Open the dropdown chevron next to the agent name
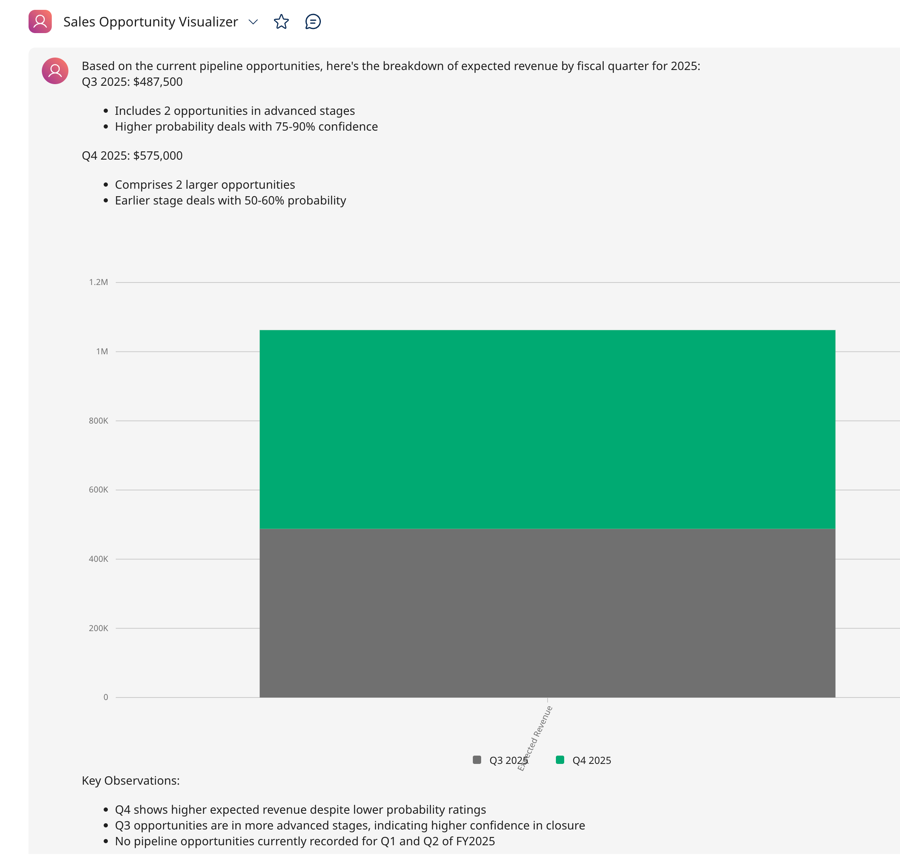The width and height of the screenshot is (900, 858). click(x=253, y=21)
